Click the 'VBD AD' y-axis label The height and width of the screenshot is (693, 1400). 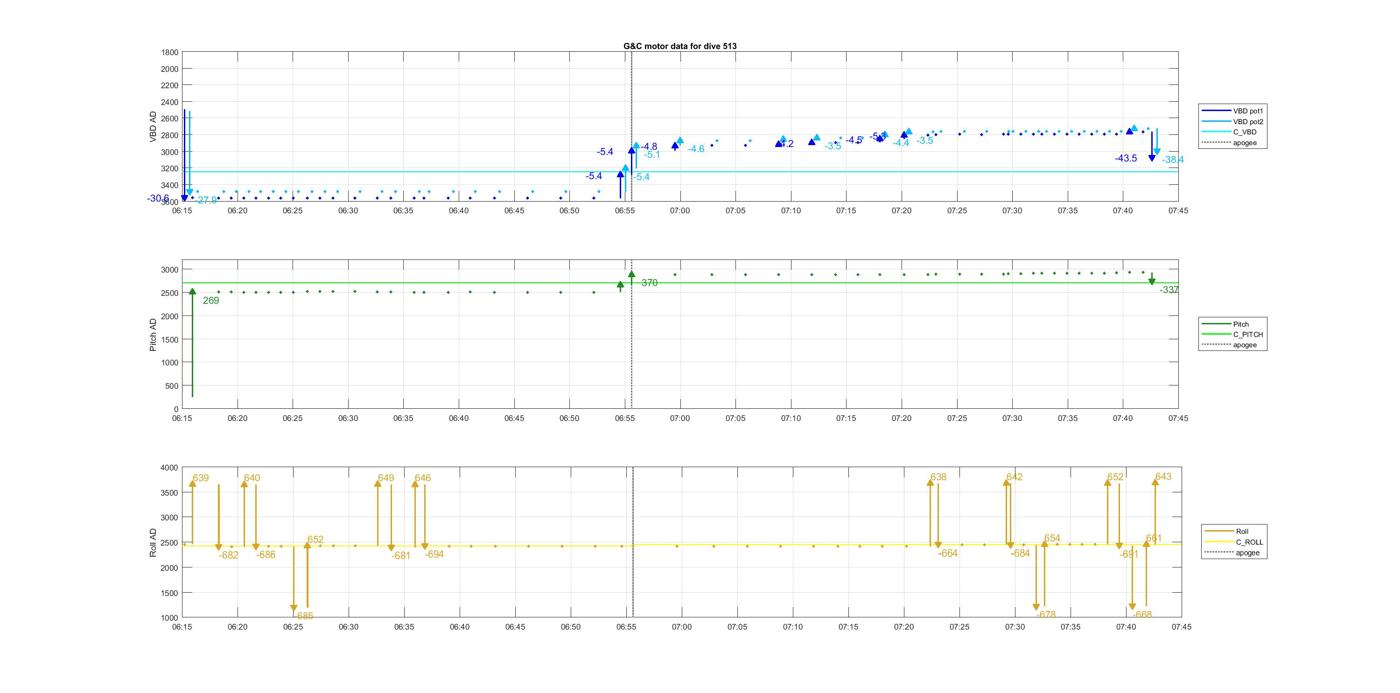(154, 126)
